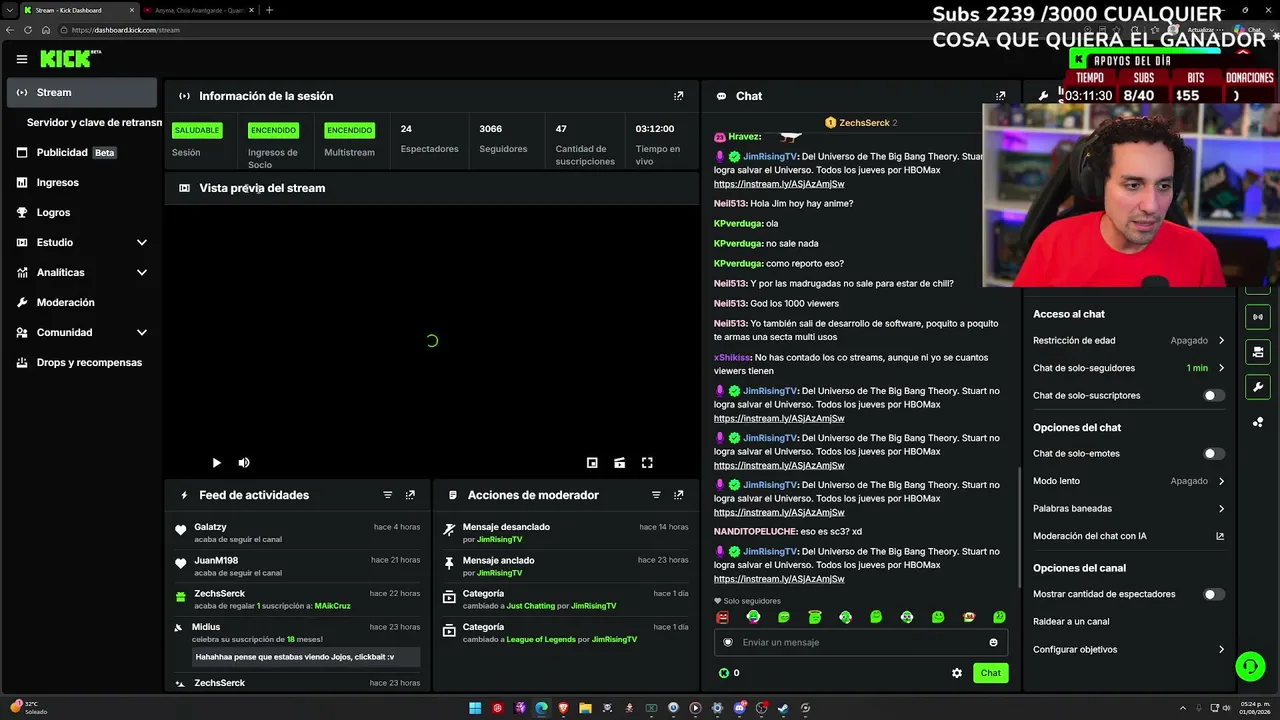Filter the Feed de actividades list
This screenshot has height=720, width=1280.
(388, 495)
